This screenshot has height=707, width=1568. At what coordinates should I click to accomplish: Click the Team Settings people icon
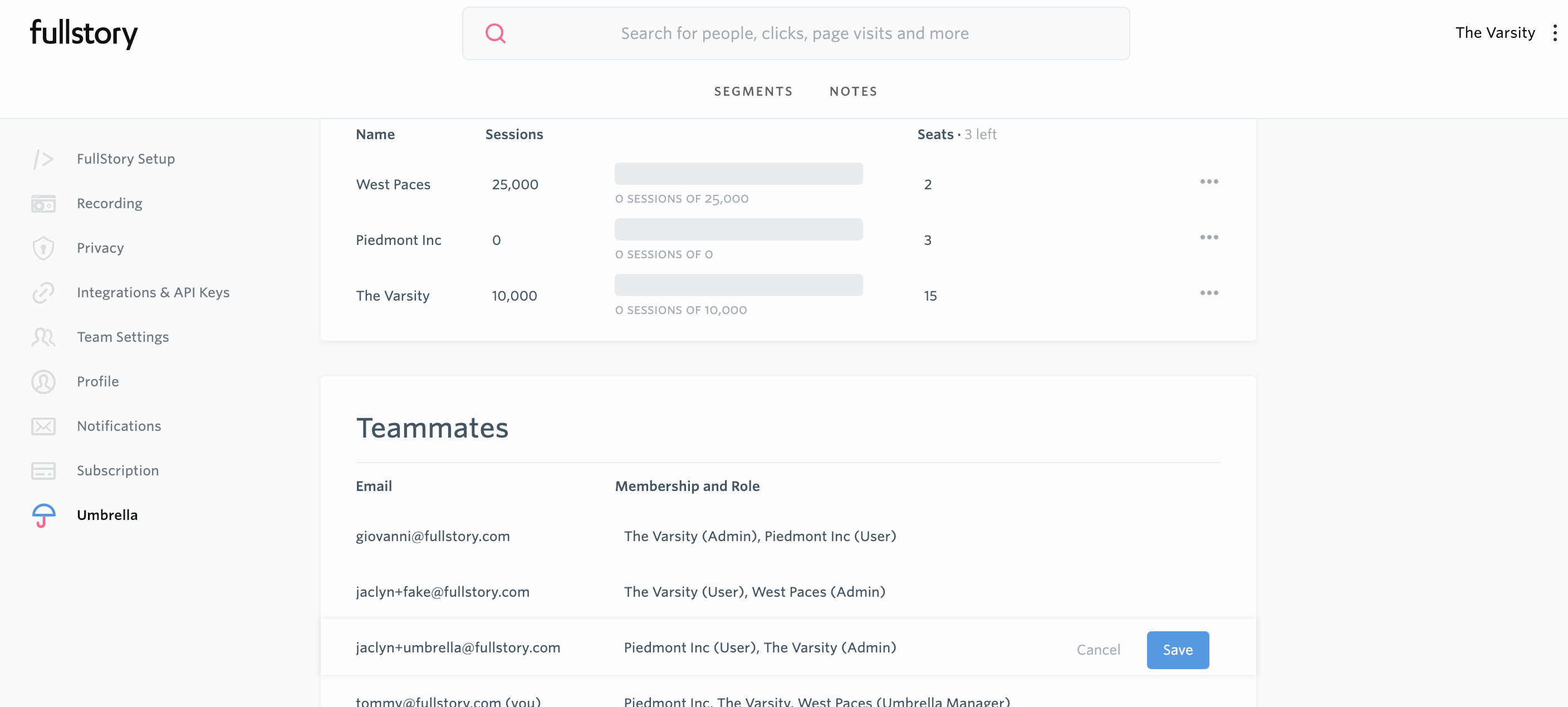click(x=43, y=337)
